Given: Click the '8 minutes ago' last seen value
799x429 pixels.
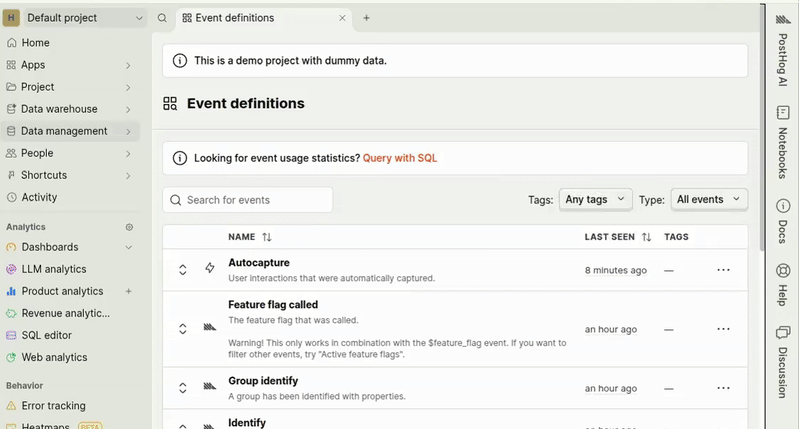Looking at the screenshot, I should click(x=616, y=270).
